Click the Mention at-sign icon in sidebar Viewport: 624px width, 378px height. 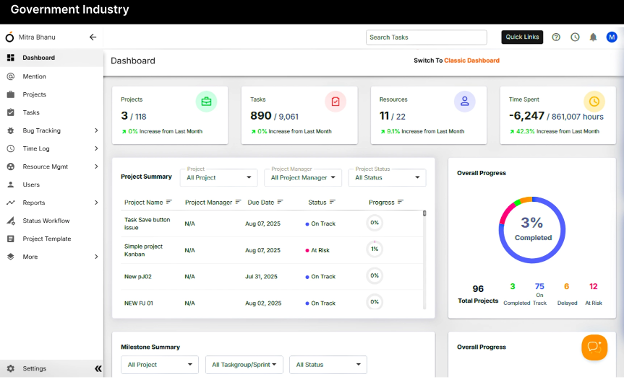pyautogui.click(x=11, y=76)
